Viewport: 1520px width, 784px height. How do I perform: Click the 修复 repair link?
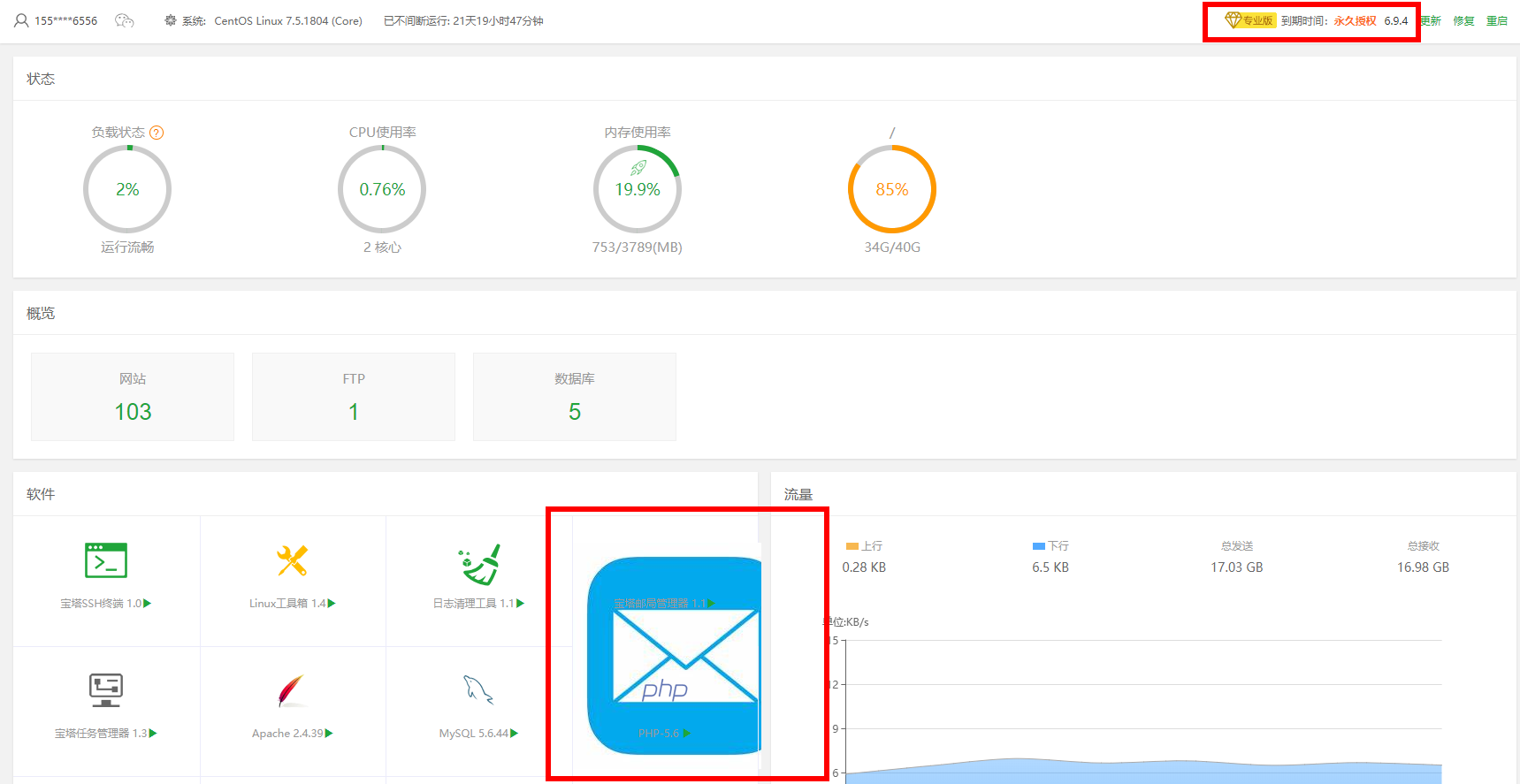(1464, 21)
